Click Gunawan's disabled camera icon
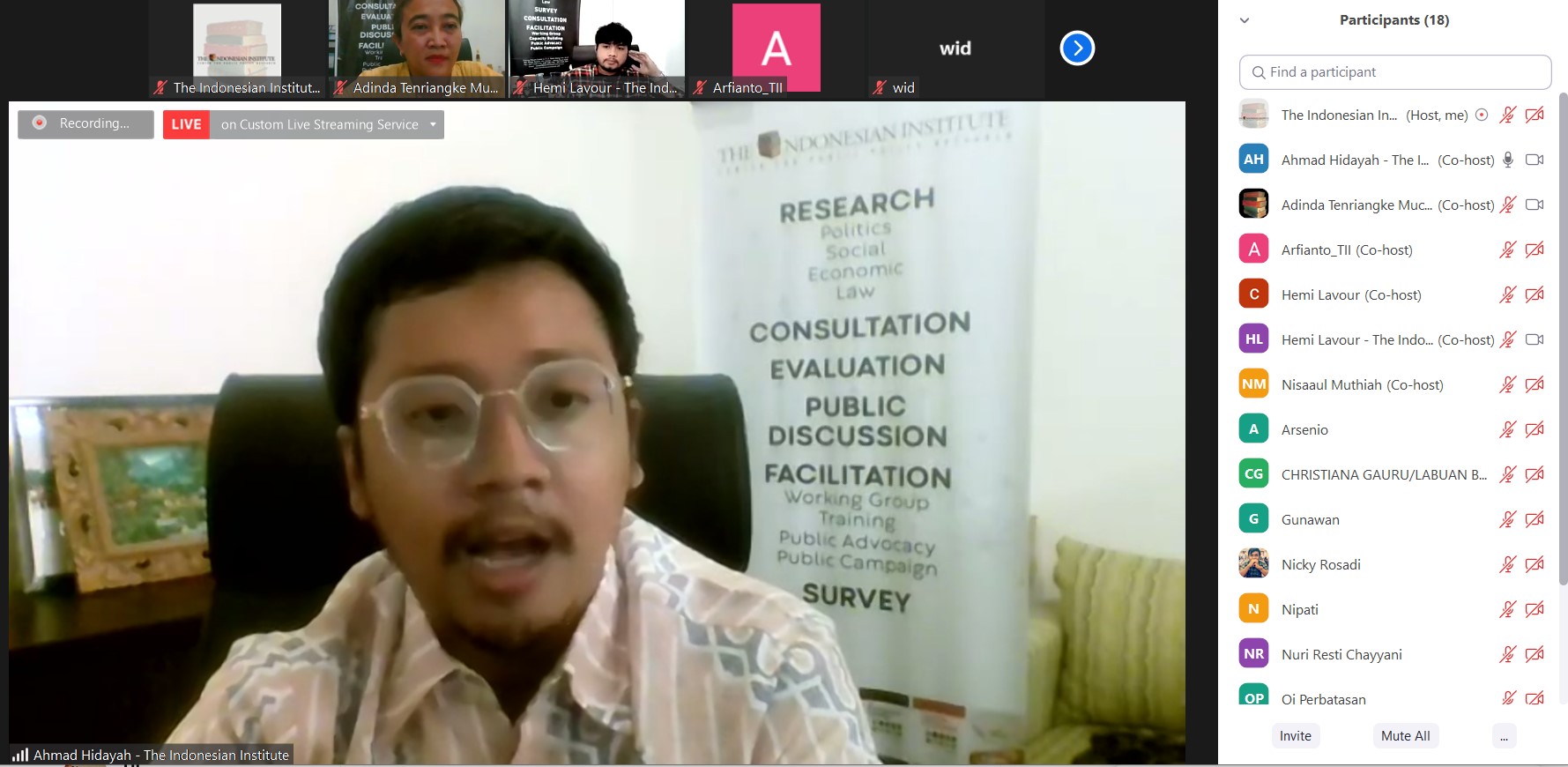Screen dimensions: 1568x767 (x=1535, y=519)
